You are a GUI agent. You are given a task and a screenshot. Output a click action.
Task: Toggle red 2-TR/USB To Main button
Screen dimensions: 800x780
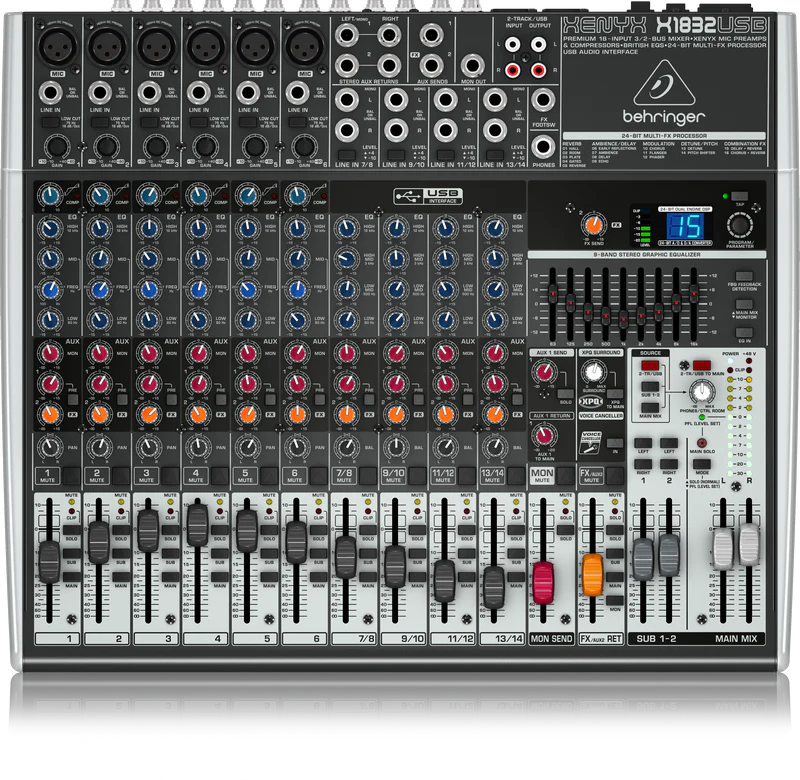pyautogui.click(x=702, y=365)
